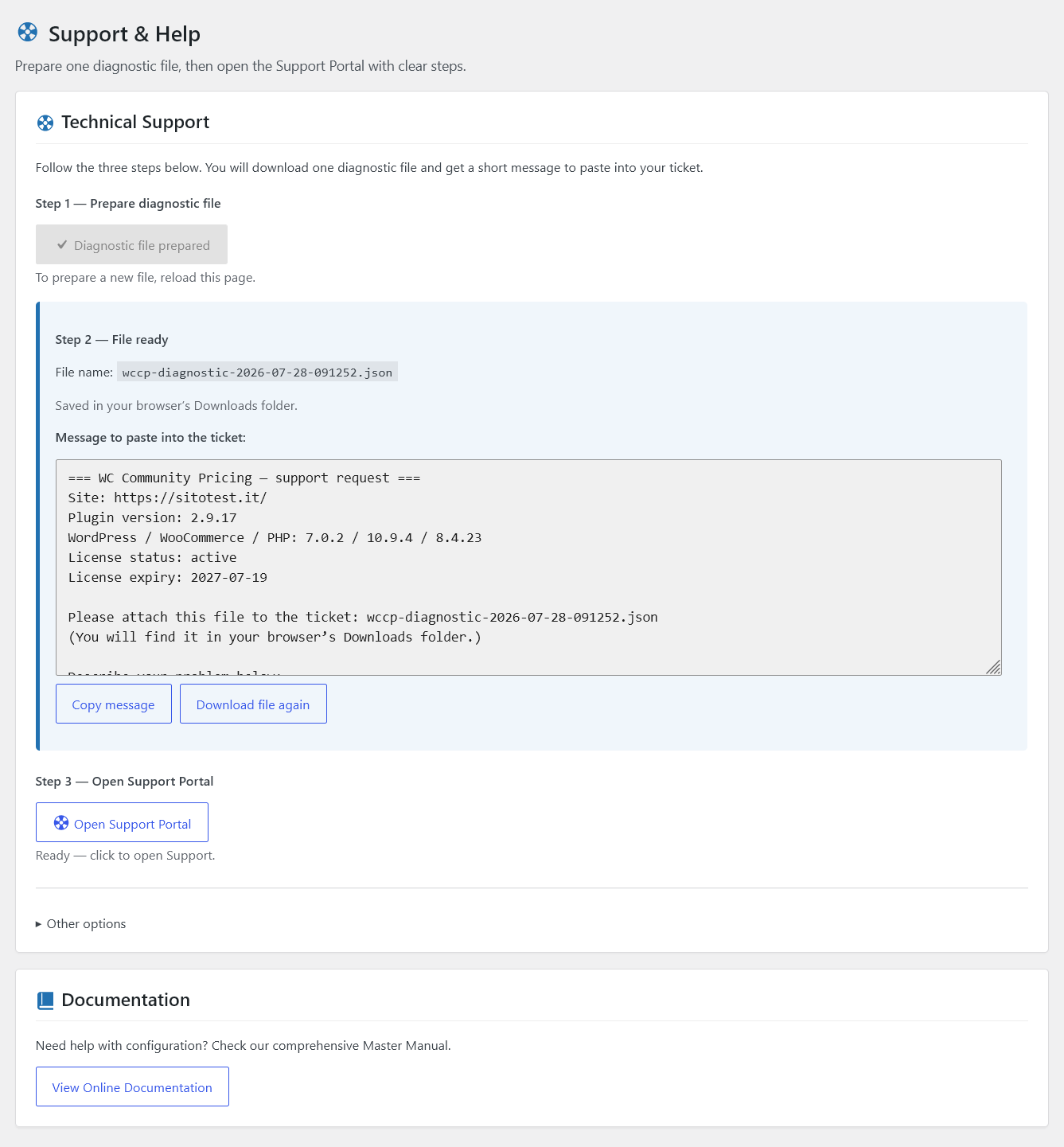
Task: Click the Plugin version line in textarea
Action: [153, 517]
